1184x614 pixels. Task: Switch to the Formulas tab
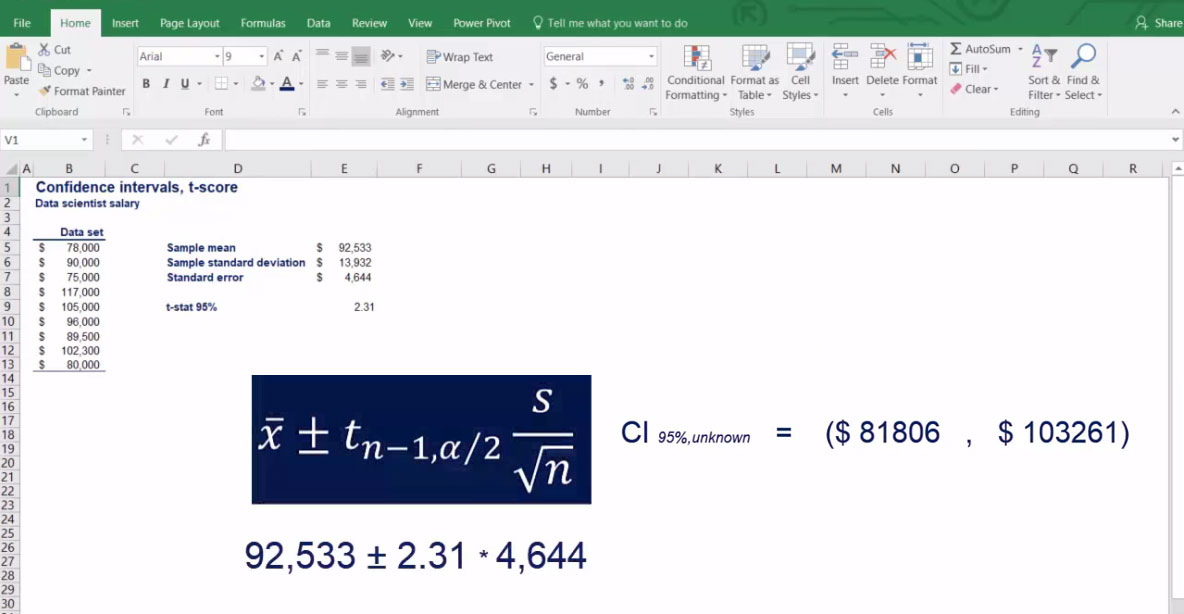click(263, 23)
